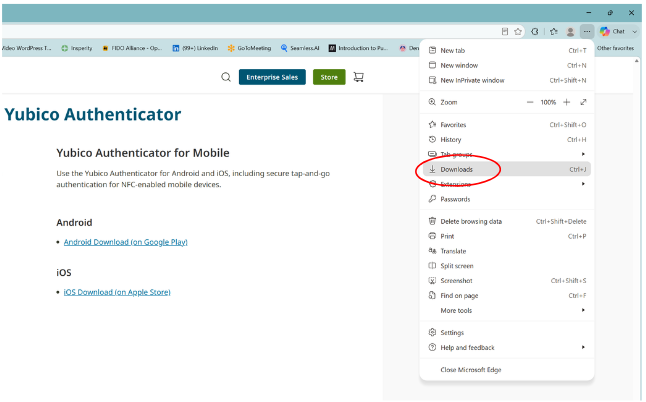Image resolution: width=646 pixels, height=402 pixels.
Task: Expand the More tools submenu
Action: tap(507, 311)
